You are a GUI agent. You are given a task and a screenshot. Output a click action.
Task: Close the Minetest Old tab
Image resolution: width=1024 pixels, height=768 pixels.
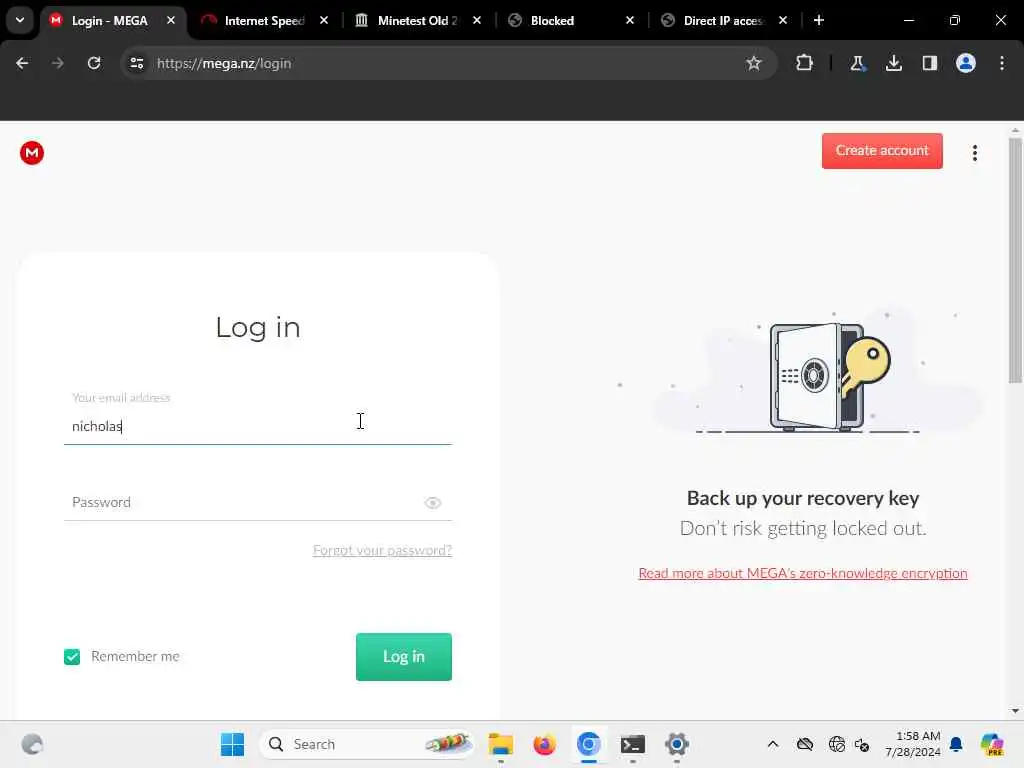click(x=477, y=20)
